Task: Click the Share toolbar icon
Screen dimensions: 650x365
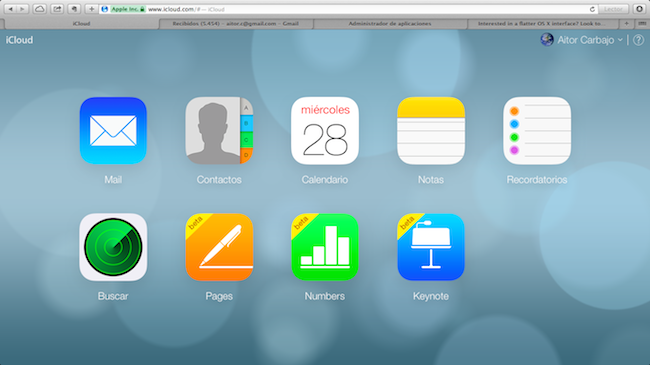Action: coord(57,9)
